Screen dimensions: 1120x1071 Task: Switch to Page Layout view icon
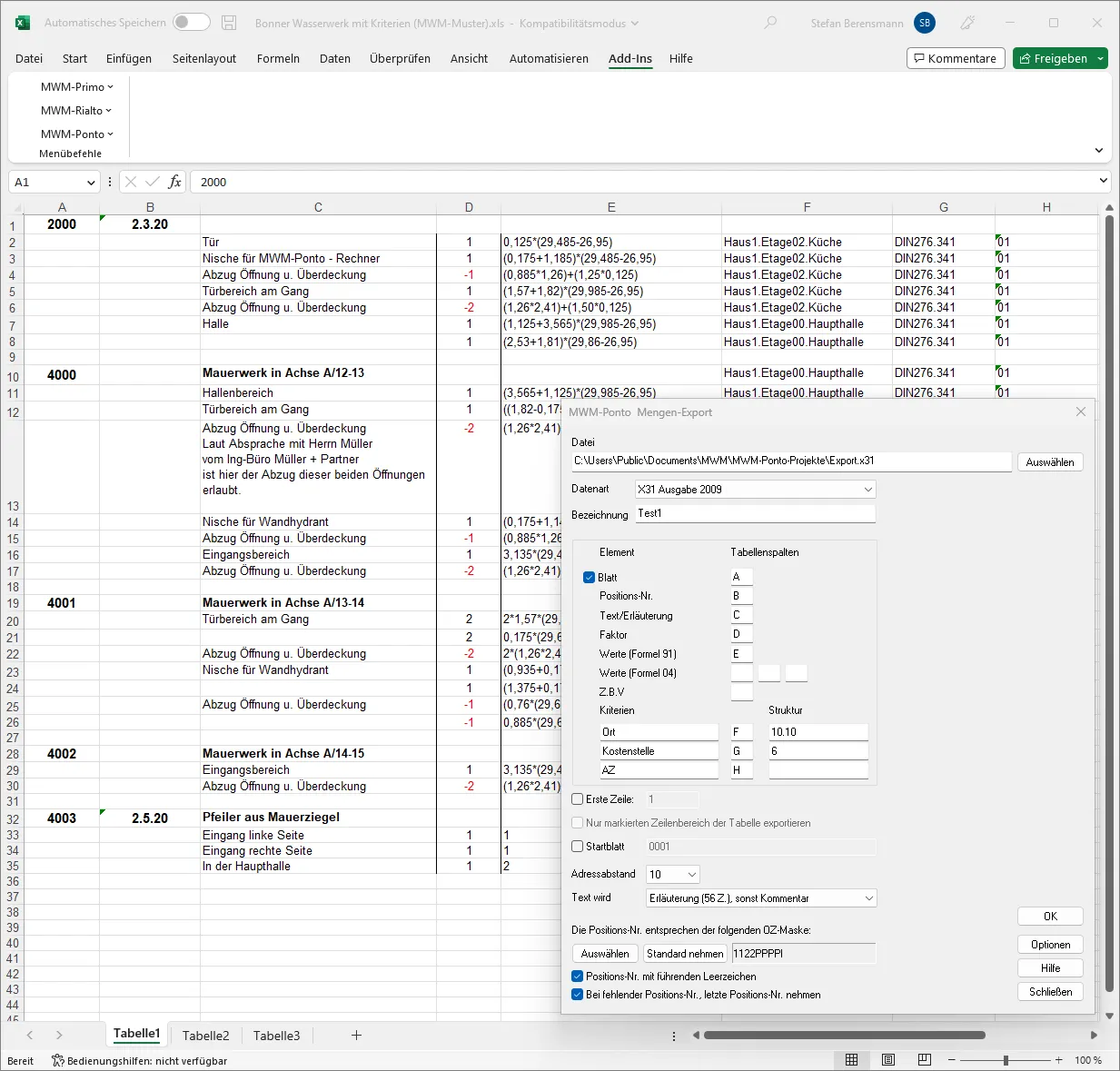[888, 1060]
